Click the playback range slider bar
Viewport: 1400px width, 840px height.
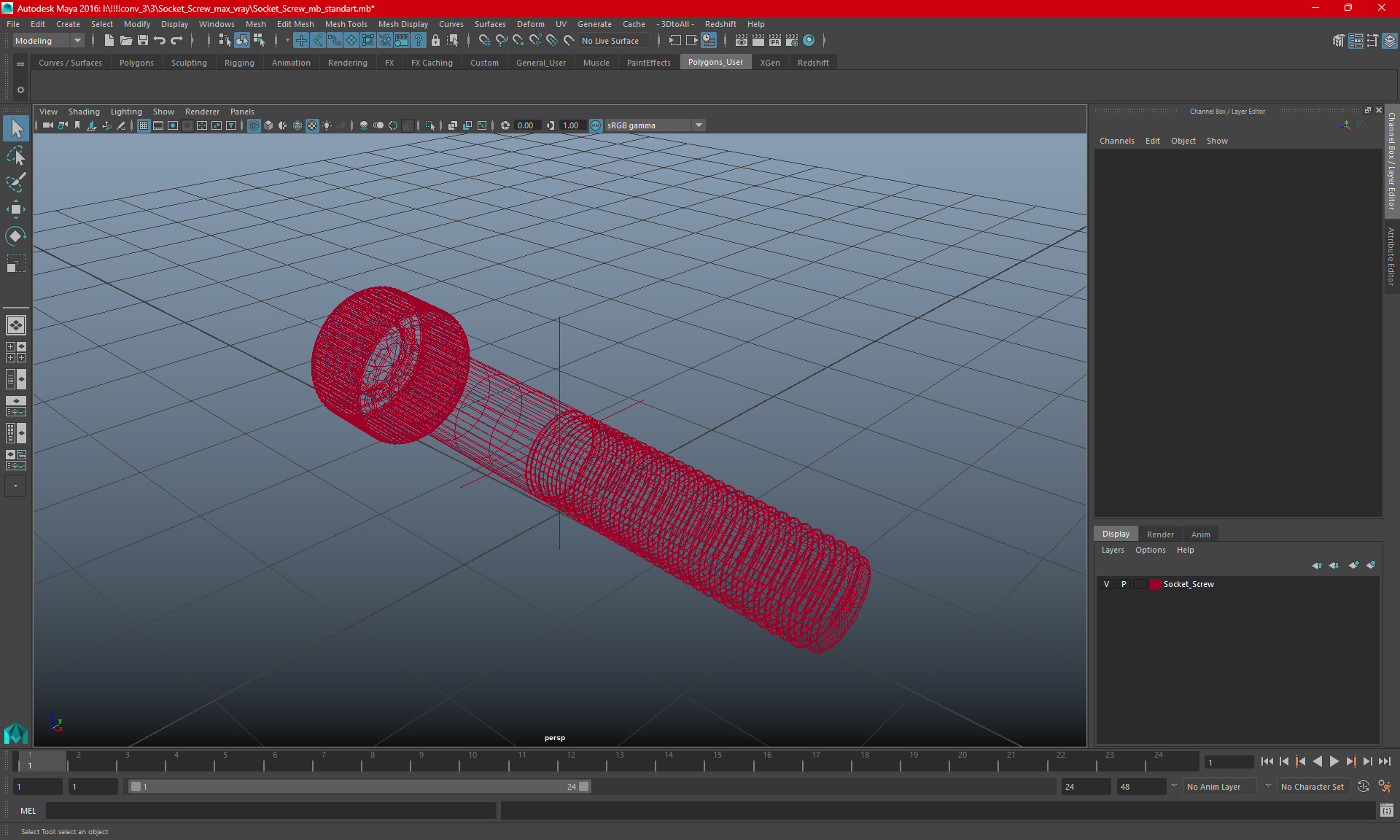(x=359, y=787)
